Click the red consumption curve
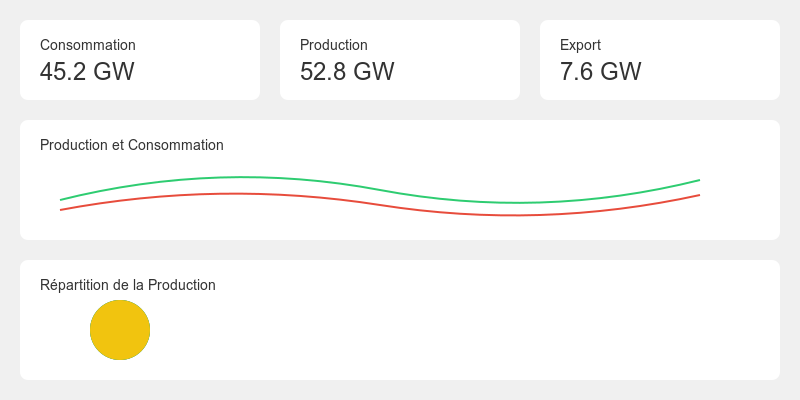This screenshot has width=800, height=400. pyautogui.click(x=380, y=204)
